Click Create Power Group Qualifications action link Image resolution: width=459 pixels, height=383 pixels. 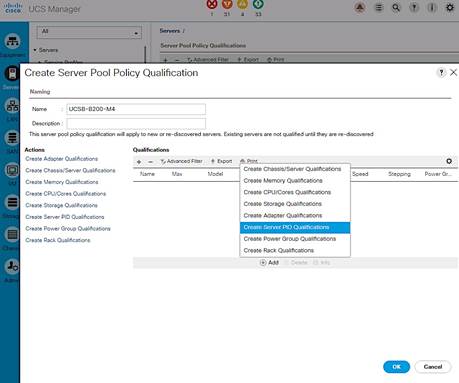(68, 229)
